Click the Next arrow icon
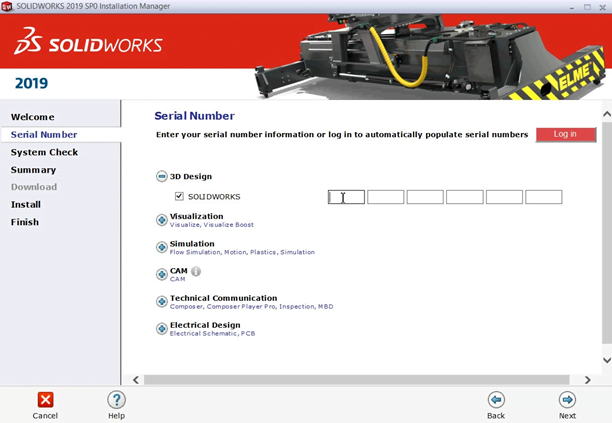612x423 pixels. coord(567,400)
